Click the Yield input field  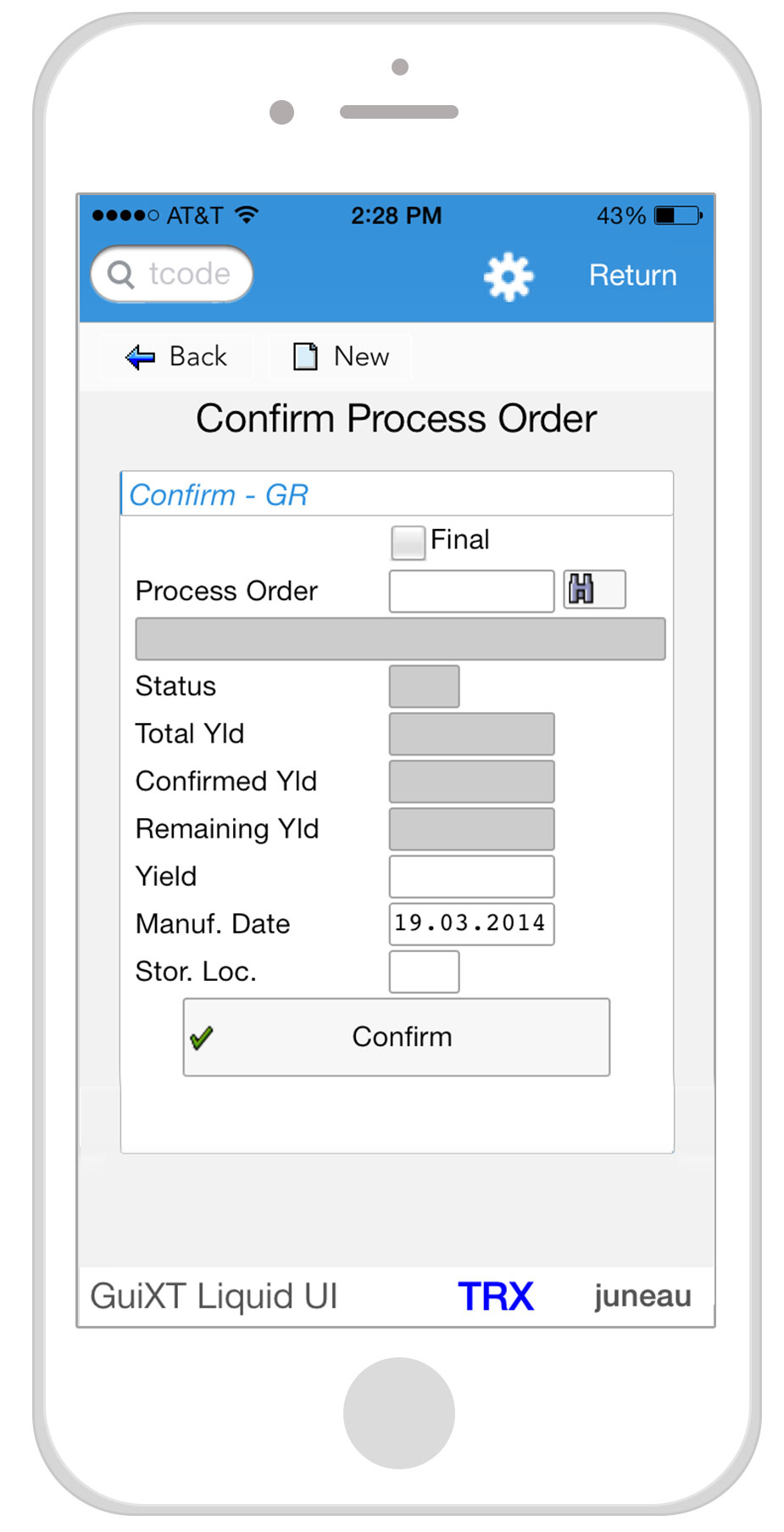click(471, 877)
